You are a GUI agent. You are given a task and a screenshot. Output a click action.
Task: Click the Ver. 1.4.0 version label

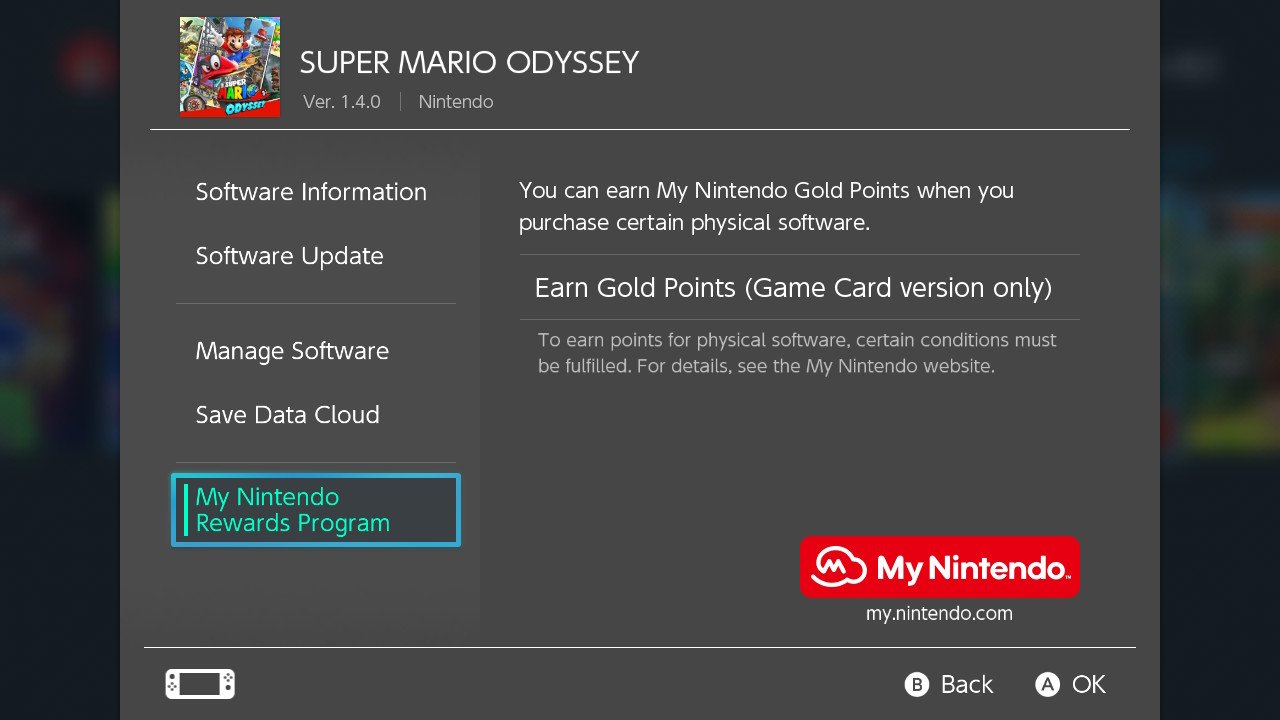pyautogui.click(x=342, y=102)
